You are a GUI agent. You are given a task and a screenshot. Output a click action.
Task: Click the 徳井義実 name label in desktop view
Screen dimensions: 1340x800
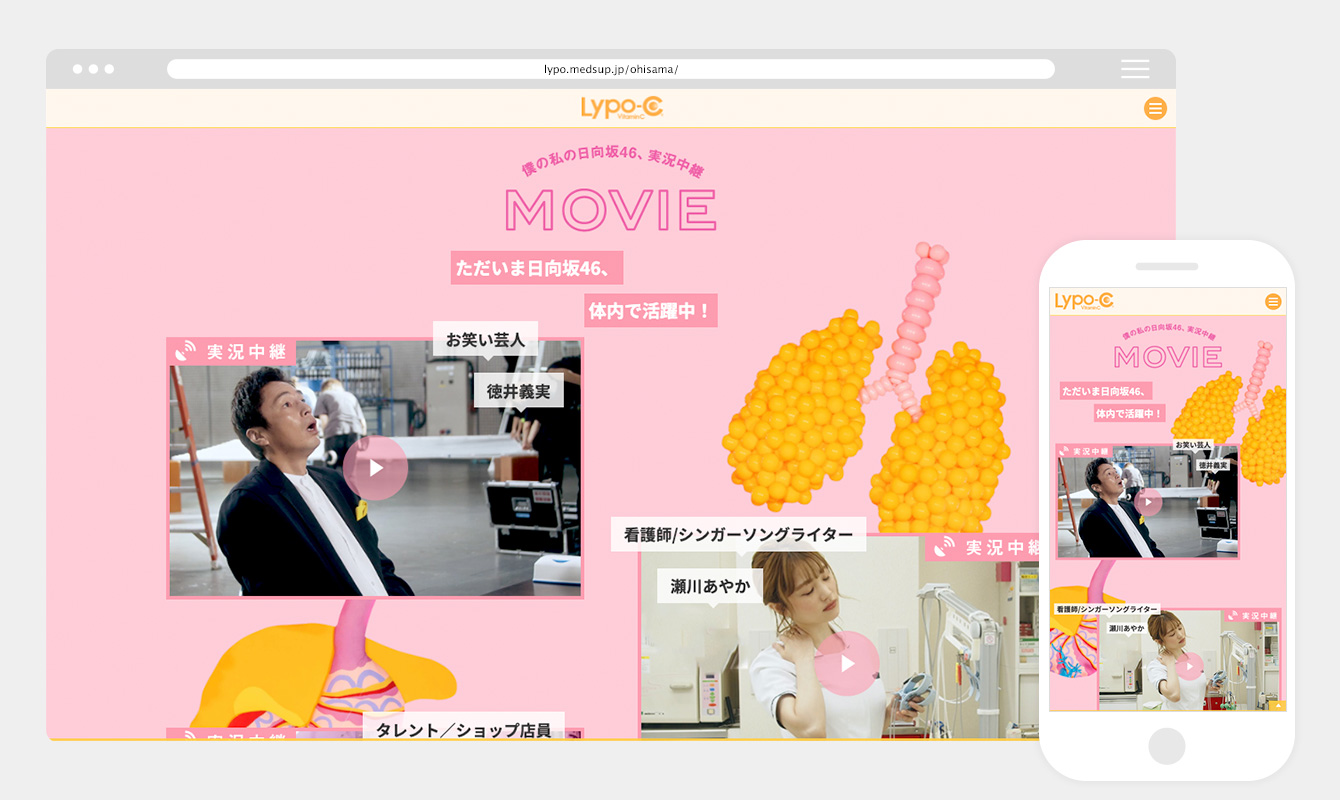pos(519,391)
